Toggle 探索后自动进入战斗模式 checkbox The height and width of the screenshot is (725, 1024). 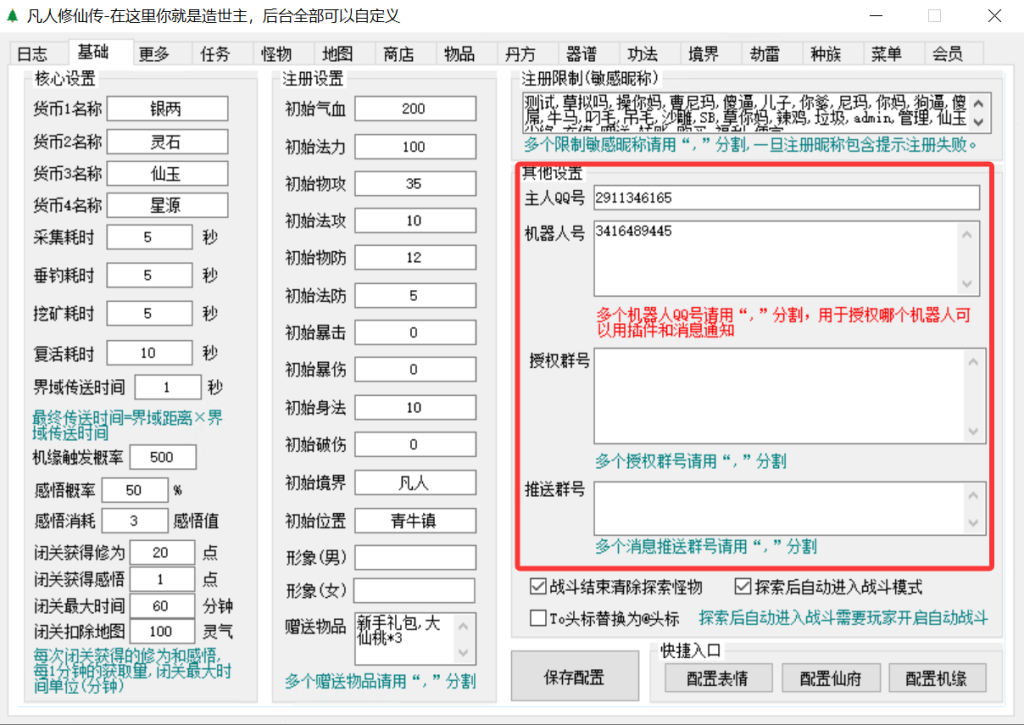pyautogui.click(x=742, y=587)
